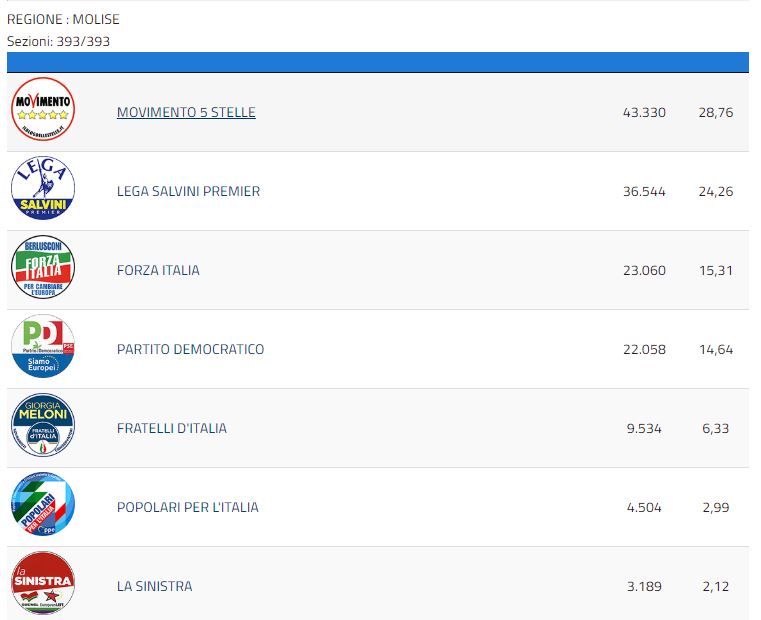Click the REGIONE : MOLISE heading

(x=63, y=19)
